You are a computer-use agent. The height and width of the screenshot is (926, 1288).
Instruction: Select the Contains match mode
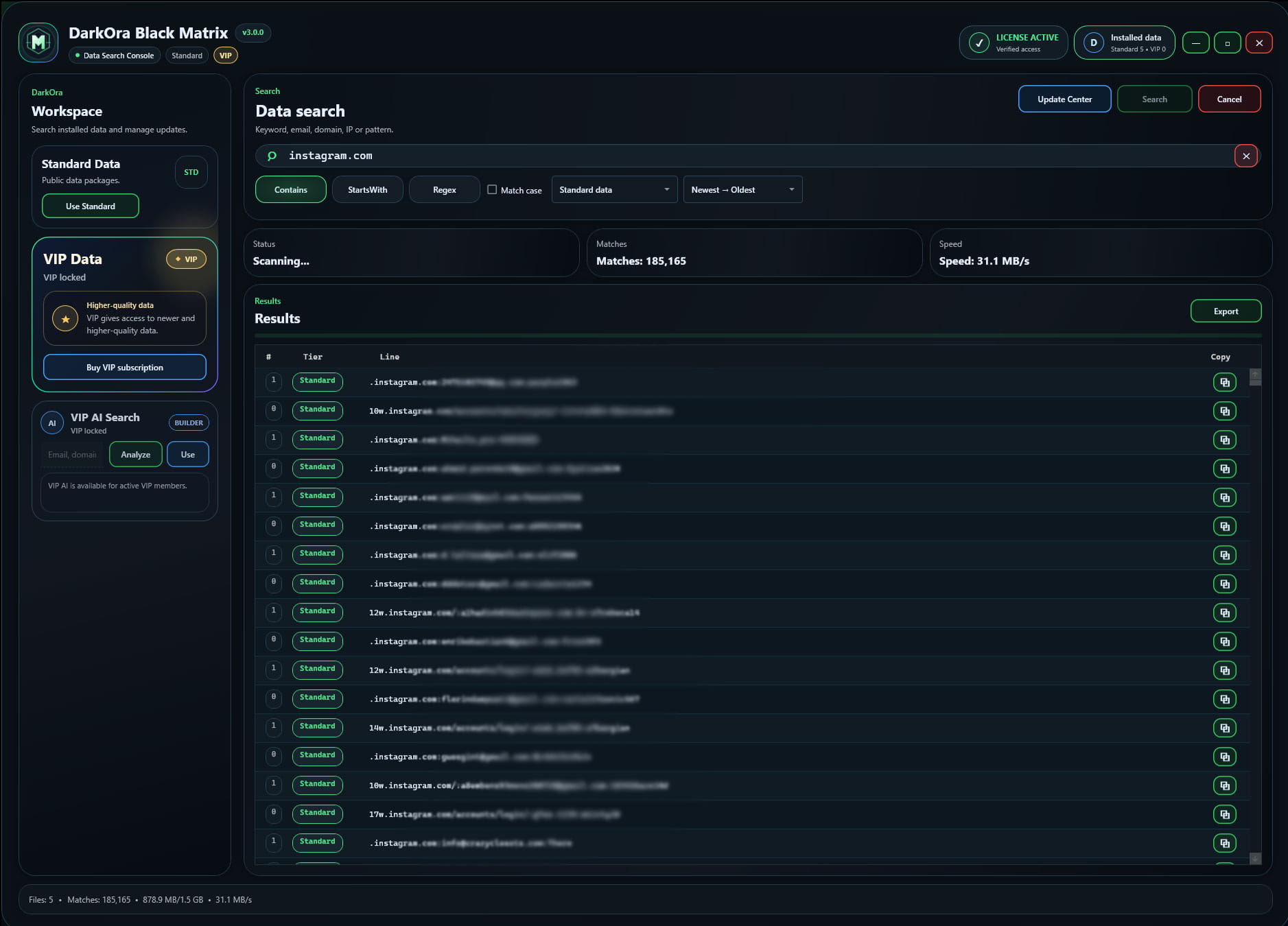[x=291, y=190]
